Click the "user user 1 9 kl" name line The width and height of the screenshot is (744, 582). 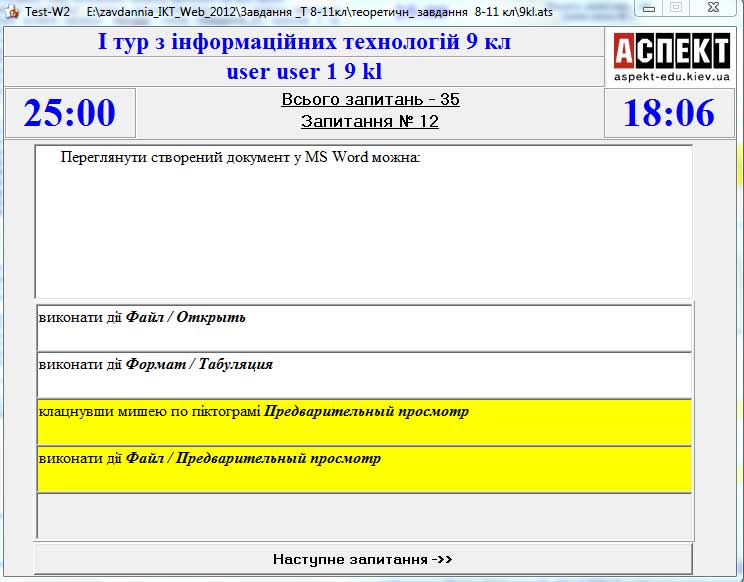tap(304, 72)
